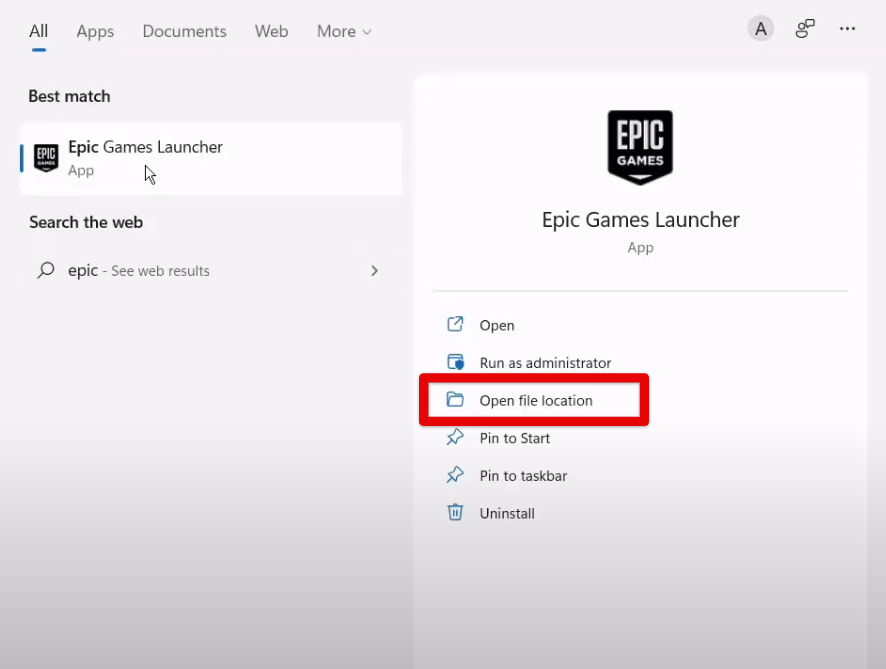Open the search feedback people icon
The image size is (886, 669).
pyautogui.click(x=805, y=29)
